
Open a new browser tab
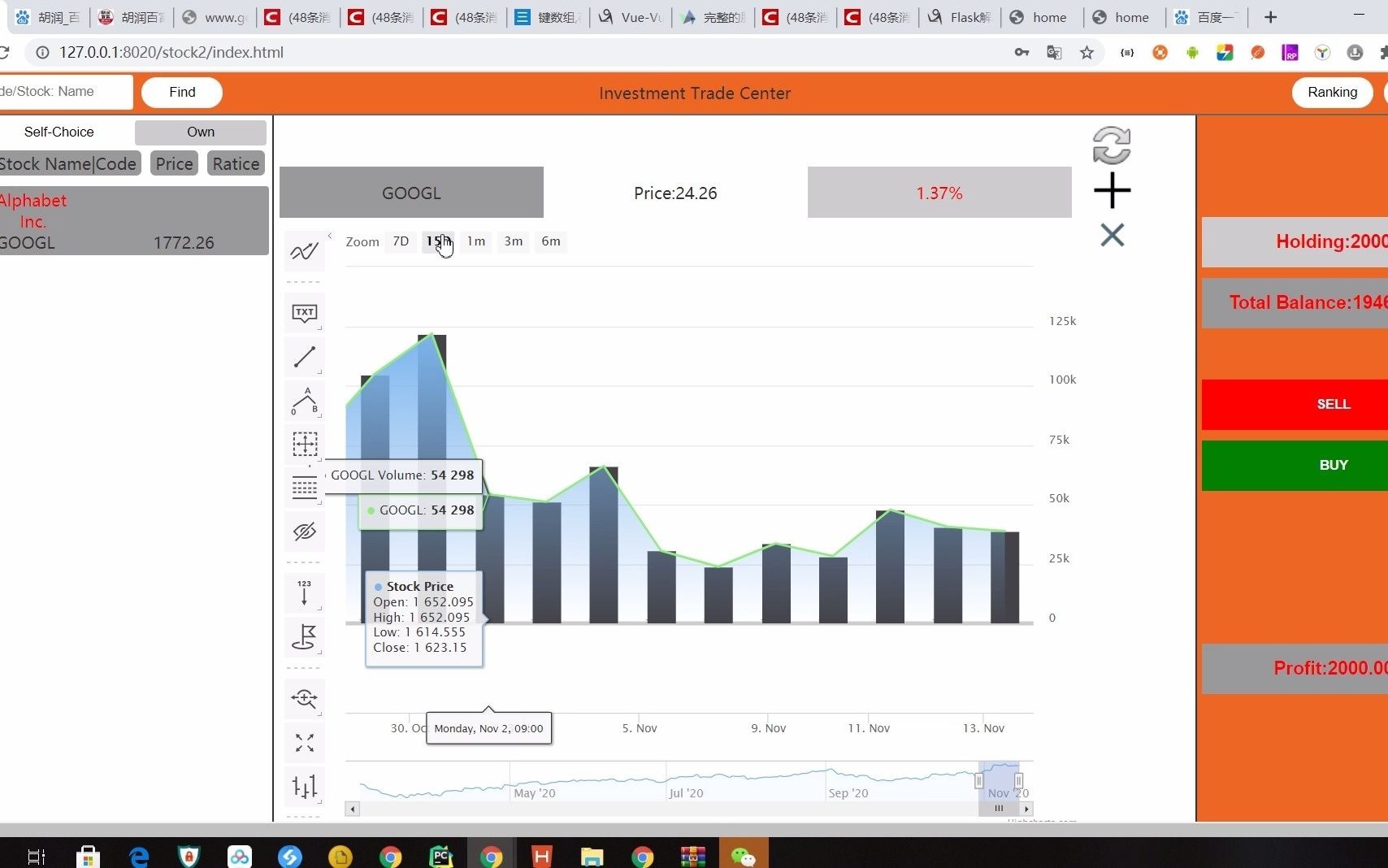point(1271,17)
